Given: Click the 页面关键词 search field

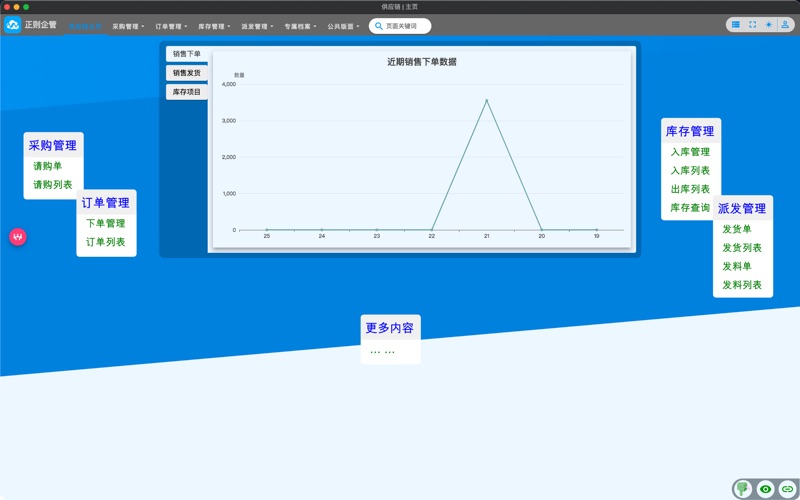Looking at the screenshot, I should (407, 26).
